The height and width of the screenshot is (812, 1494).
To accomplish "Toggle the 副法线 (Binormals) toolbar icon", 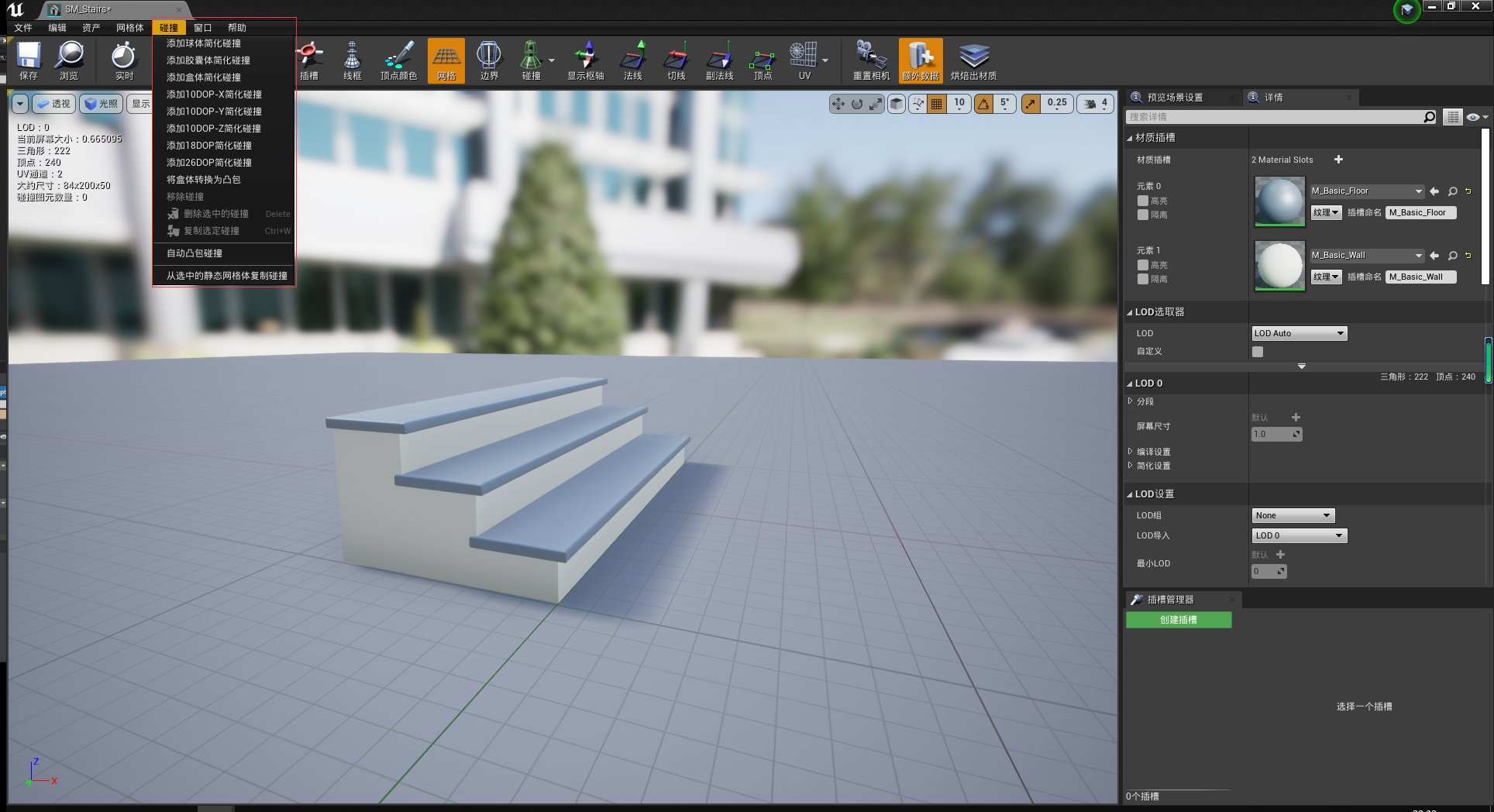I will (x=720, y=60).
